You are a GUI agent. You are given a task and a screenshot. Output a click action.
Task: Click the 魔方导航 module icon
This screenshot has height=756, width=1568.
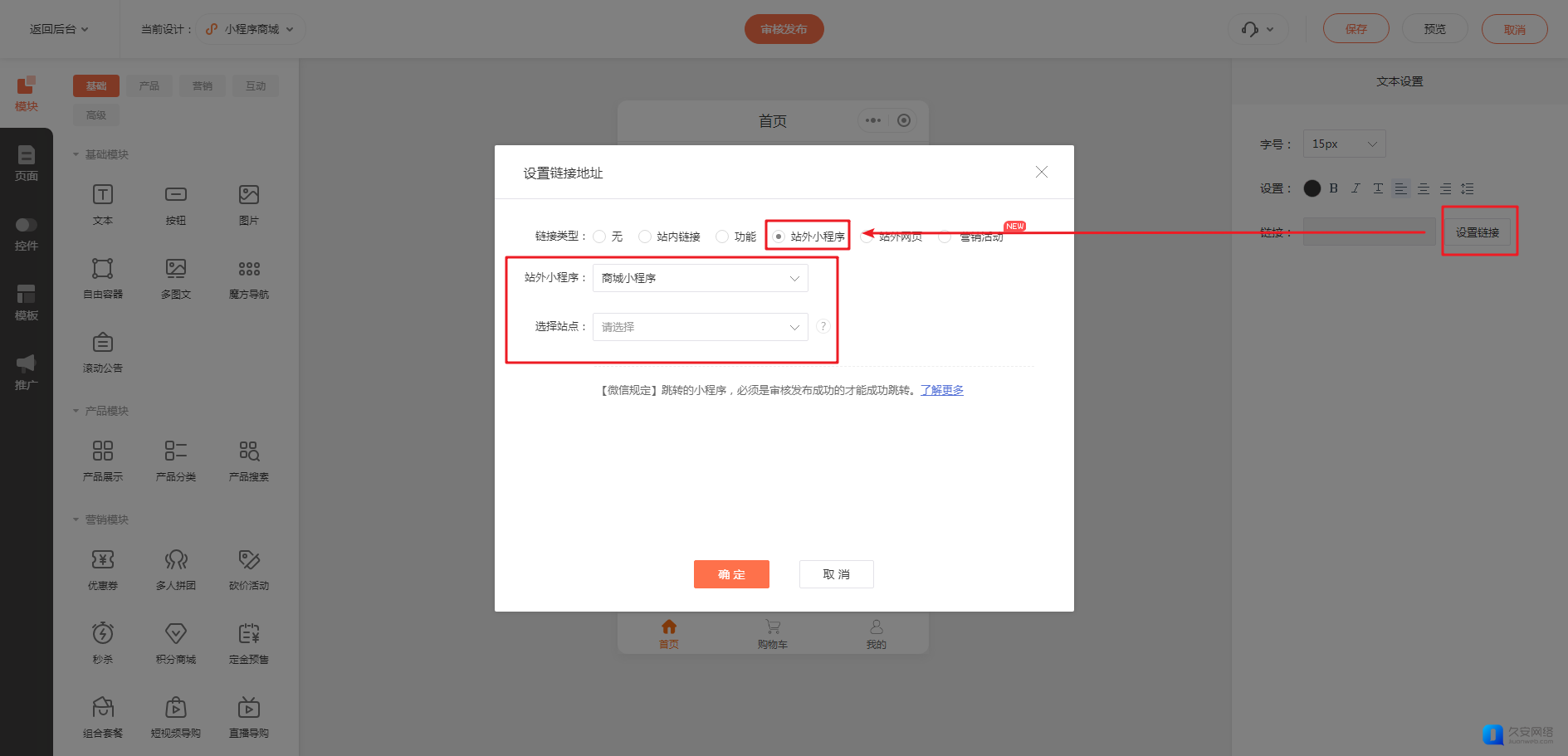point(249,270)
